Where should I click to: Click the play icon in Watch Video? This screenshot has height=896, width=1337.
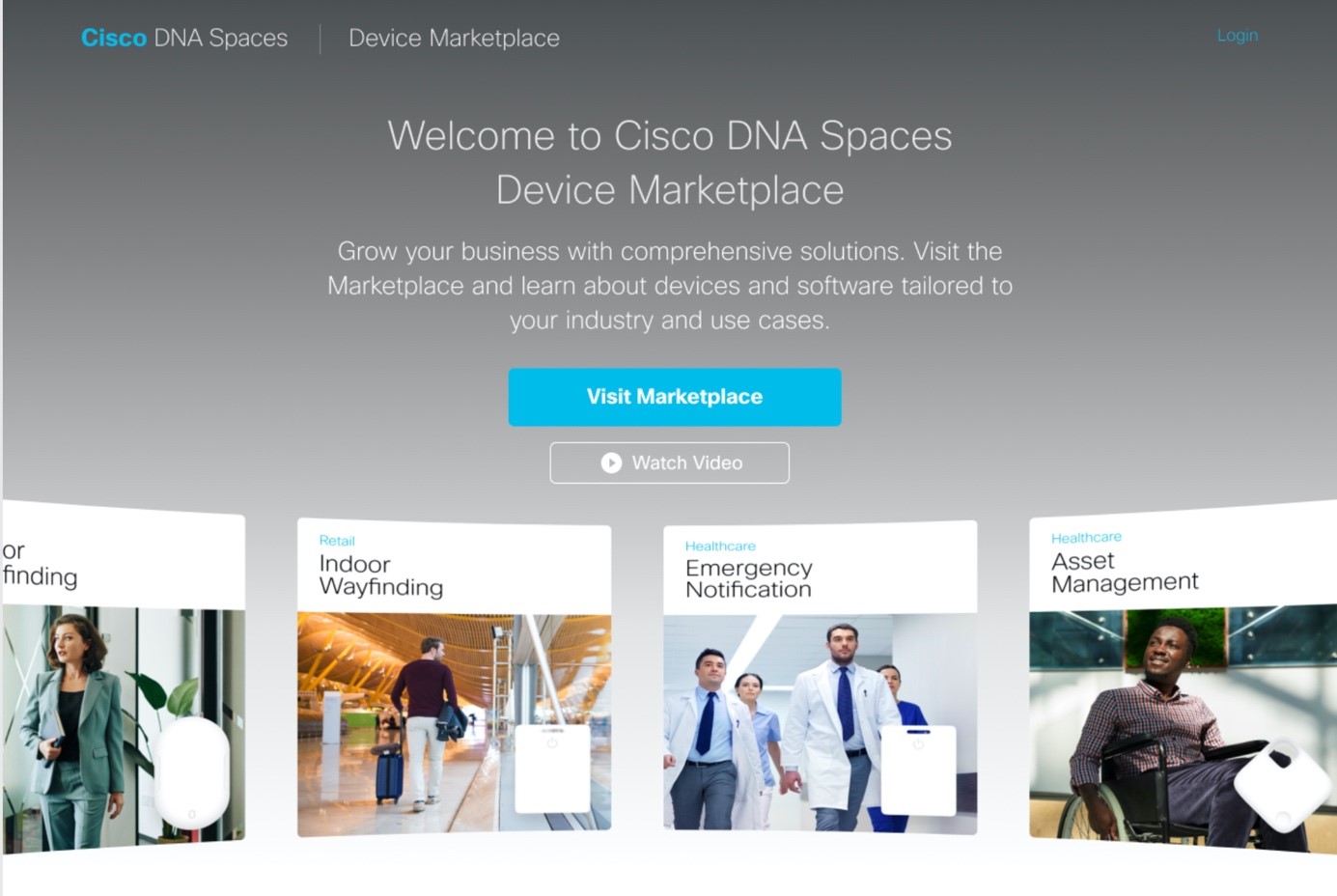pos(611,463)
